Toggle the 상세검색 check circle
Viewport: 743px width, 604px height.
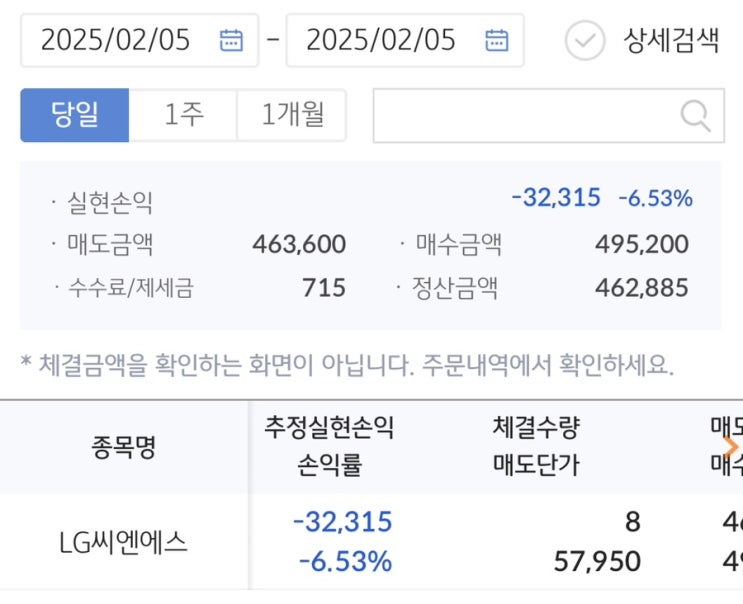click(585, 40)
